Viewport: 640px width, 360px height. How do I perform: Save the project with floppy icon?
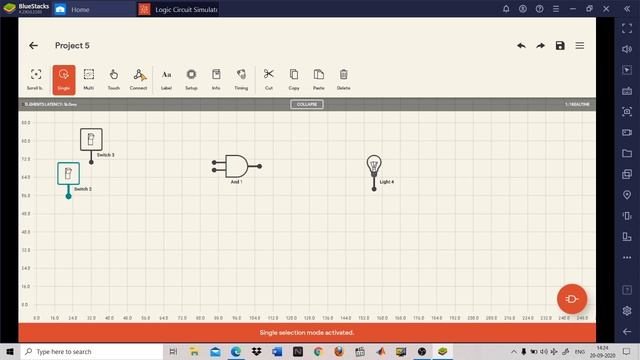pos(560,46)
